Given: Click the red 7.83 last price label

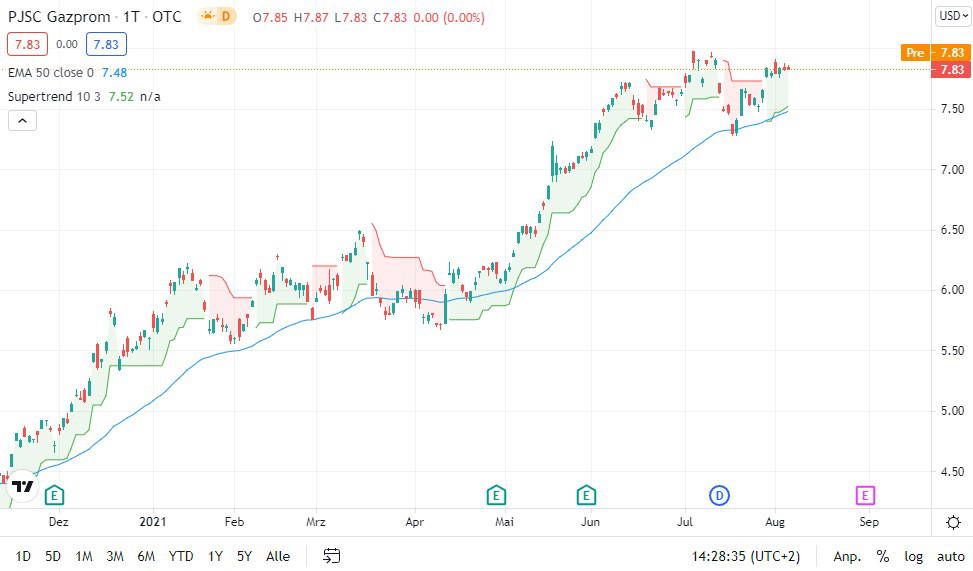Looking at the screenshot, I should (x=951, y=69).
